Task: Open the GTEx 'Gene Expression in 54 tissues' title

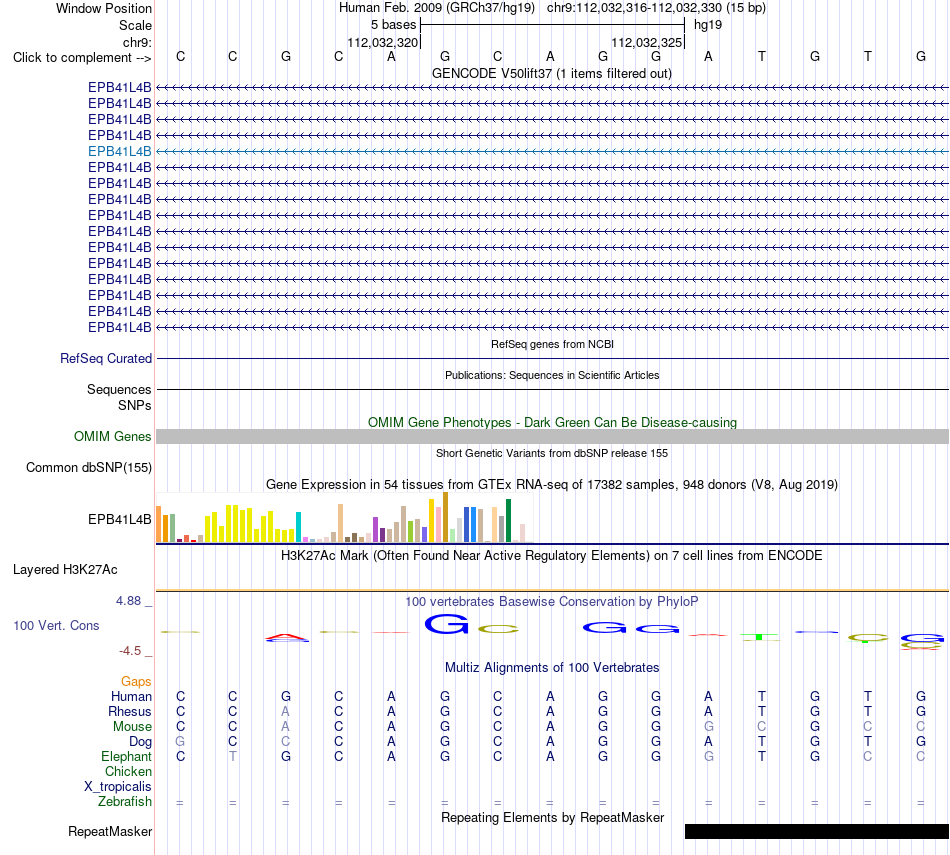Action: [x=552, y=484]
